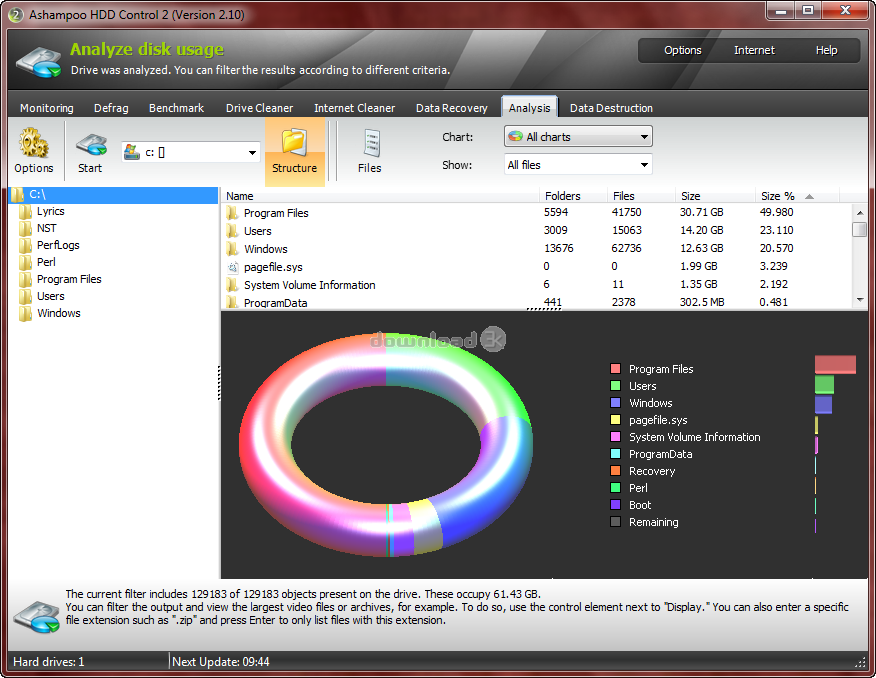
Task: Open the Show files filter dropdown
Action: click(644, 165)
